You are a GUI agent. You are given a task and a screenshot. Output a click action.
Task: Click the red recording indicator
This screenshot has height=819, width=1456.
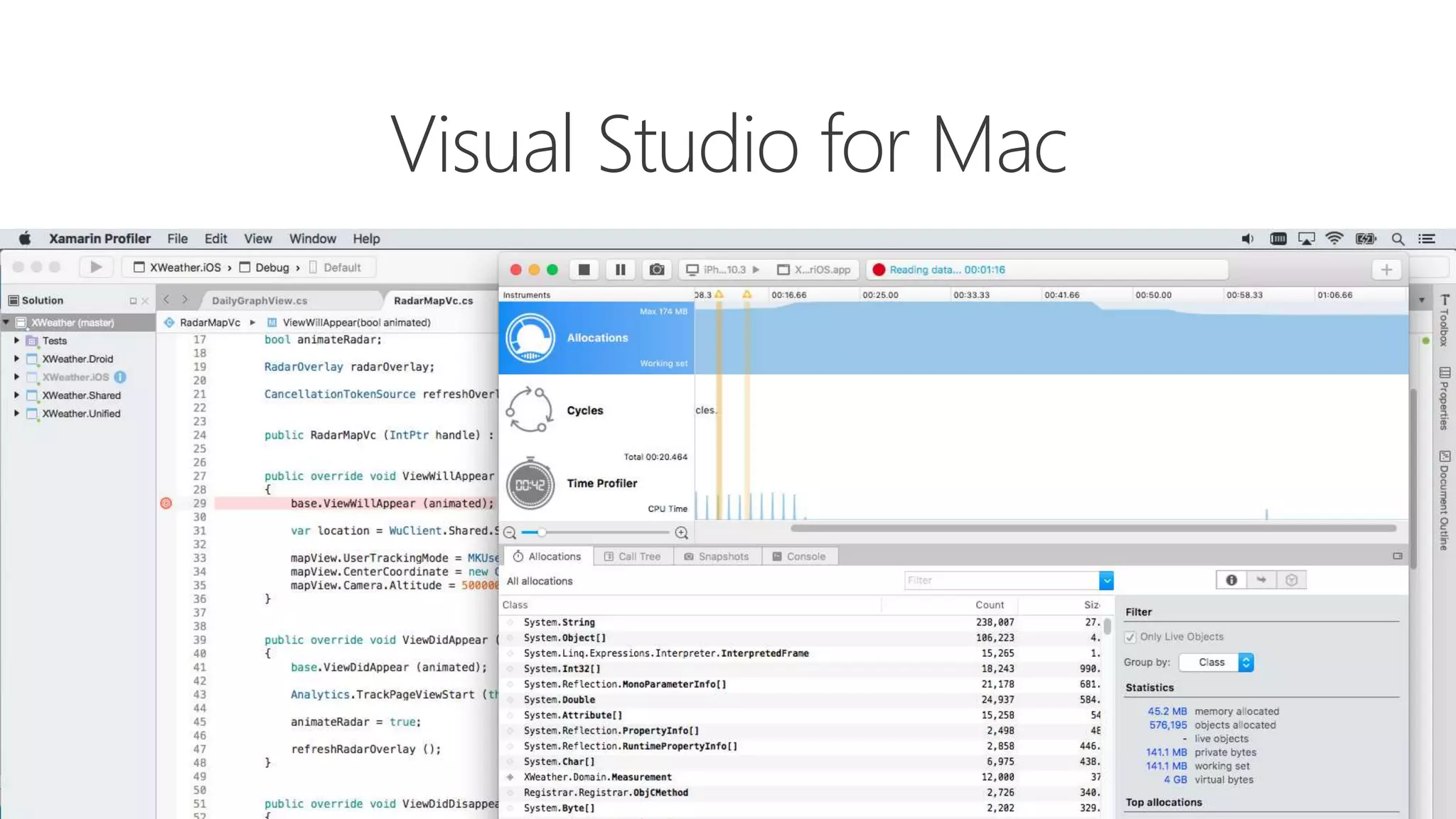click(879, 269)
